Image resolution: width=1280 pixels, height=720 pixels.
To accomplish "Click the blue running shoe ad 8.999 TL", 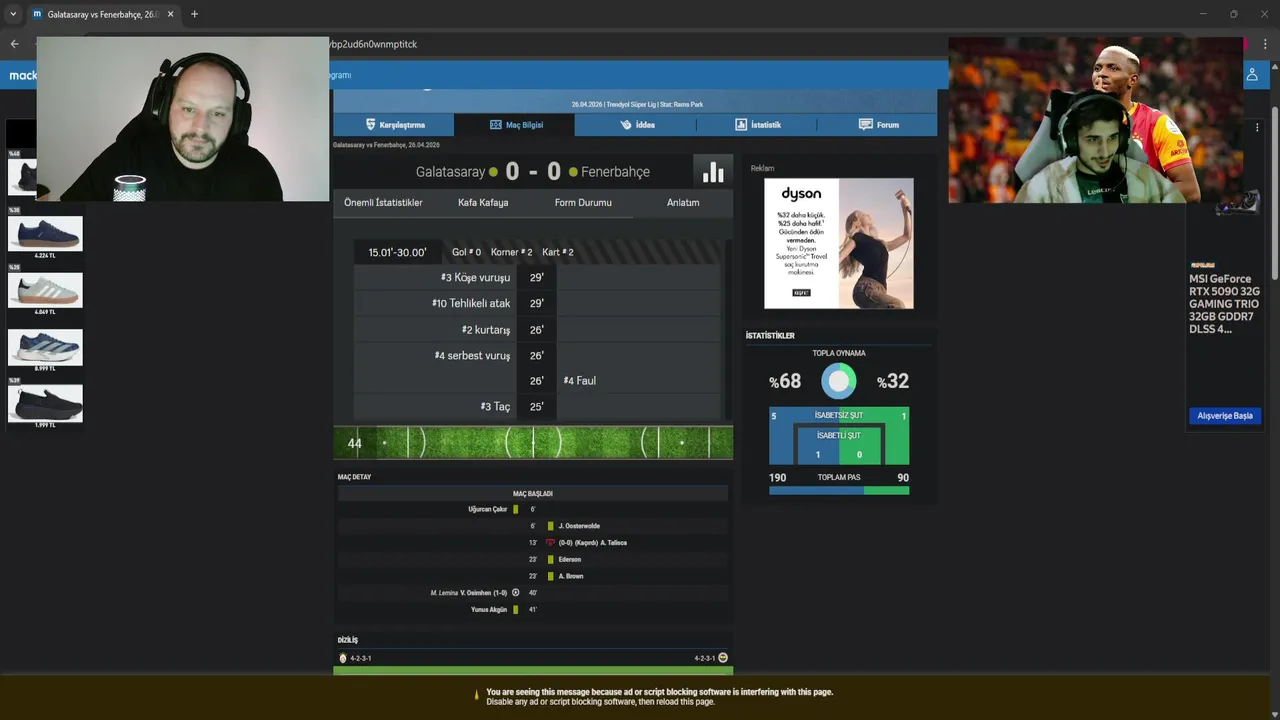I will coord(45,347).
